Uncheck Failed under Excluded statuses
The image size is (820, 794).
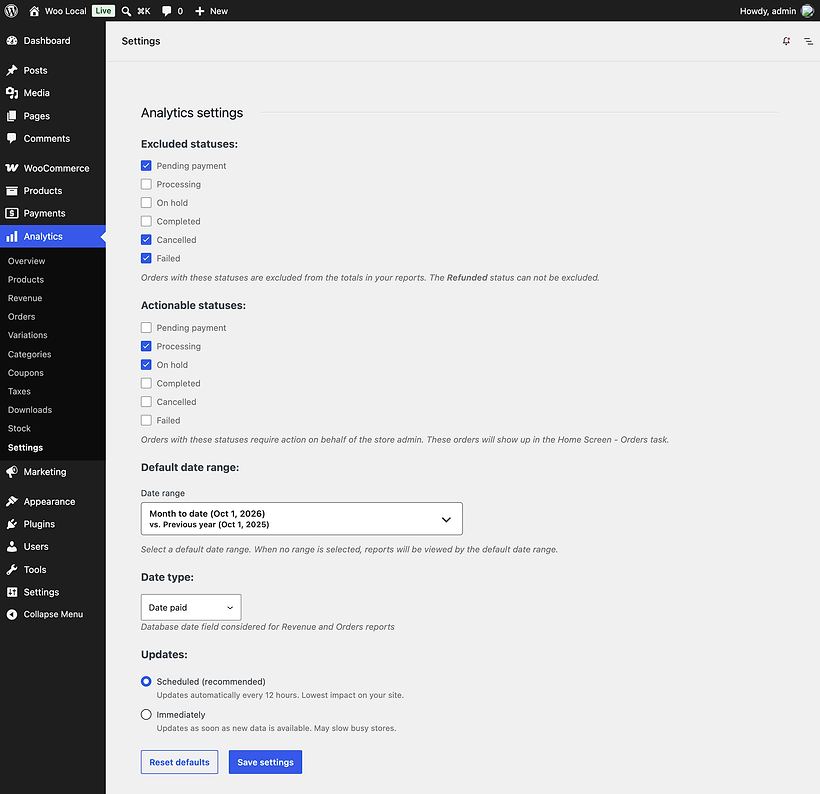[146, 258]
